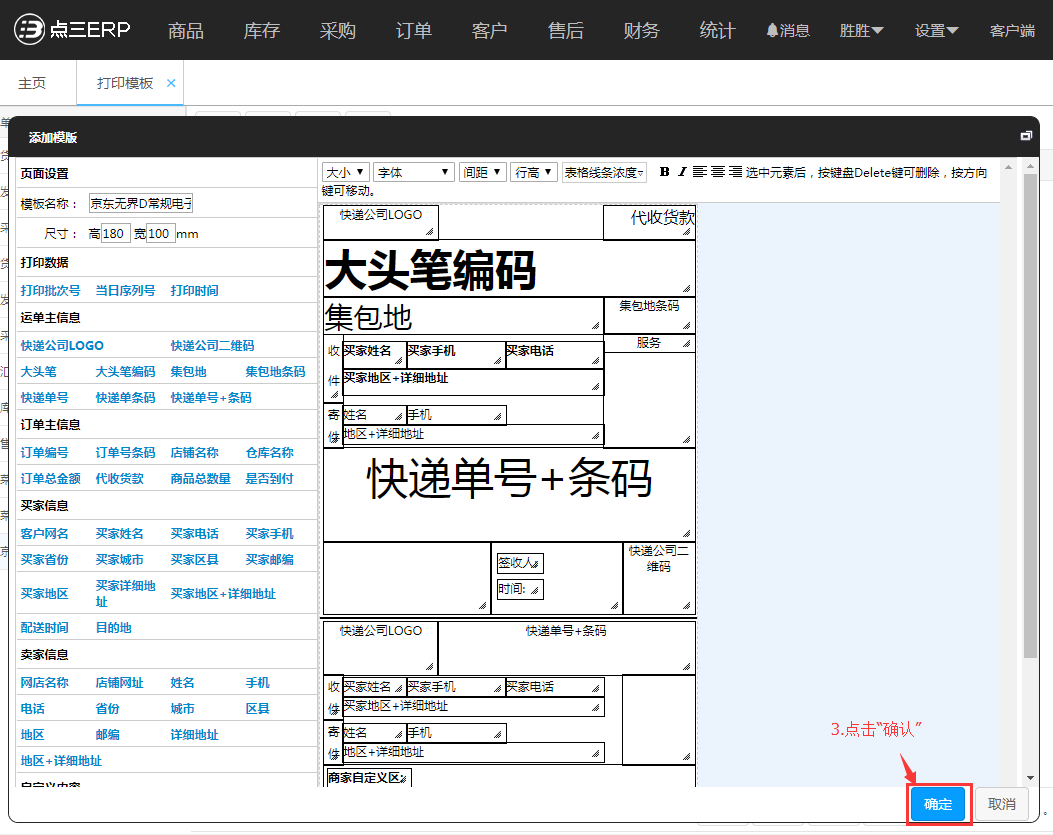Insert the 买家邮编 field

click(270, 560)
